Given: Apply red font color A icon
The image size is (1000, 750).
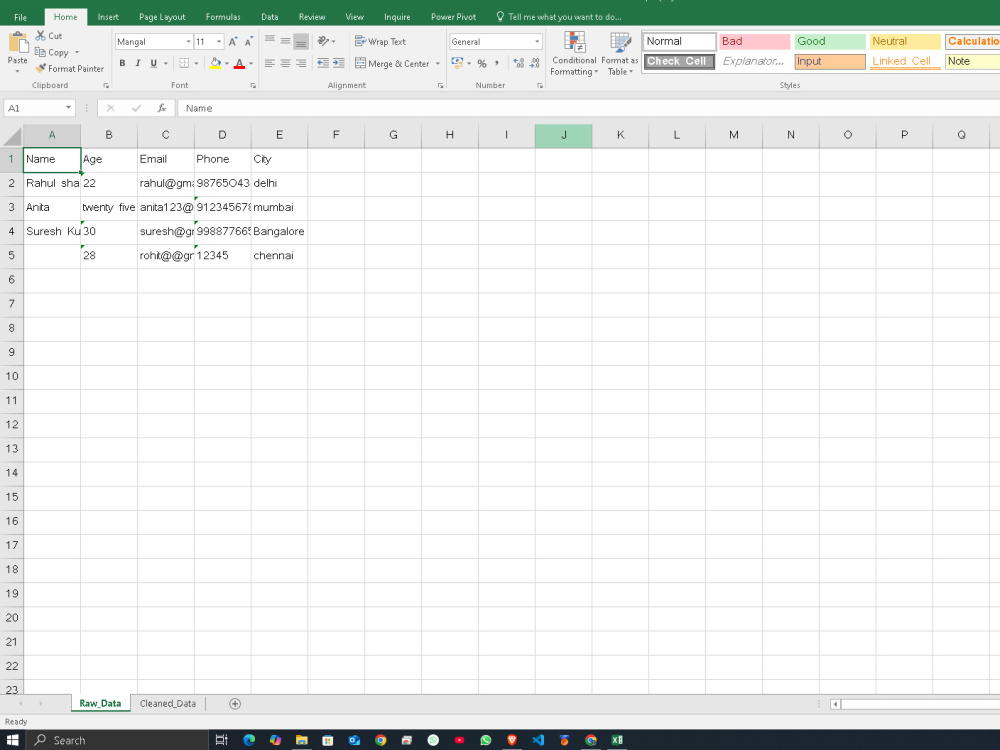Looking at the screenshot, I should point(239,63).
